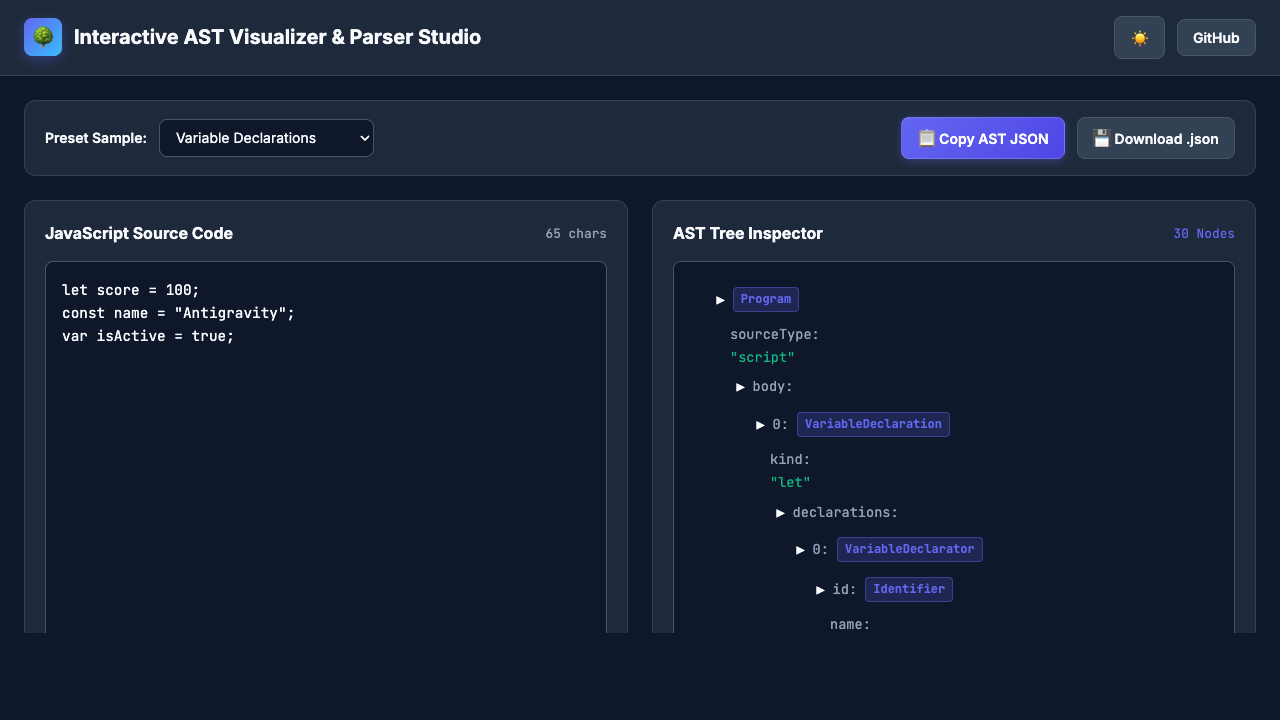Click the code line 'var isActive = true;'
The width and height of the screenshot is (1280, 720).
click(148, 336)
